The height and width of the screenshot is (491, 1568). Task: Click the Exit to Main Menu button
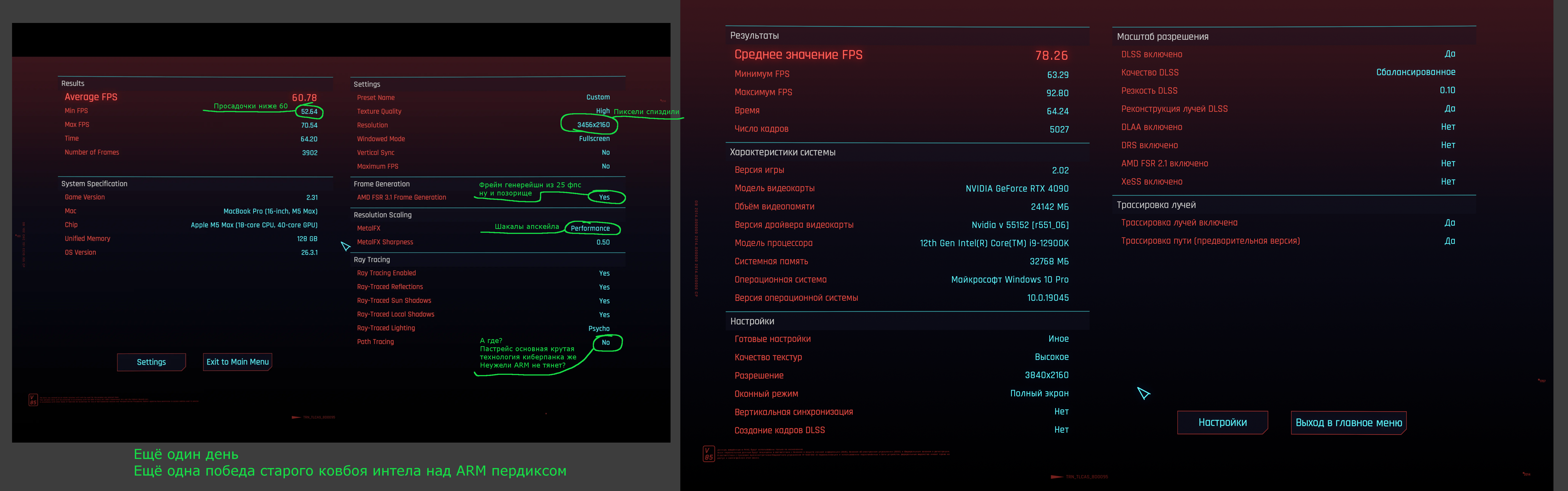237,362
